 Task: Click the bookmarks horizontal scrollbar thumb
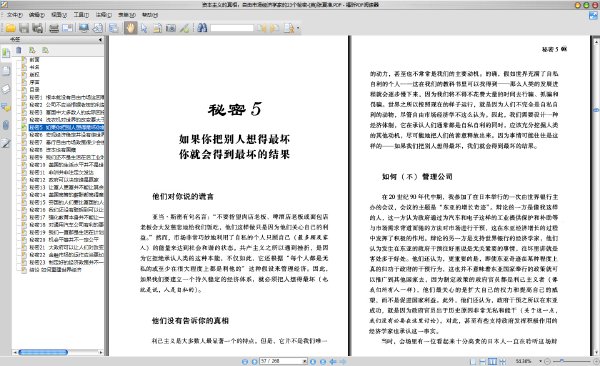43,352
